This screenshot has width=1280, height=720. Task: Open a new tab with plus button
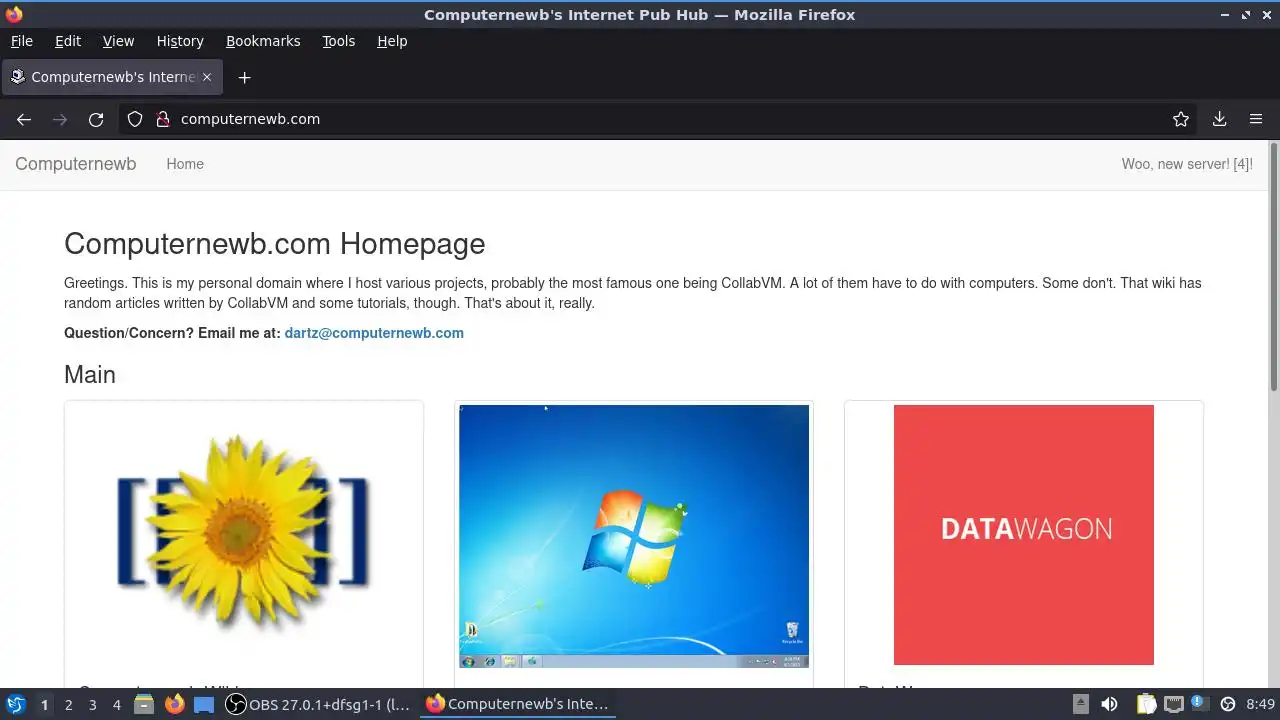tap(244, 77)
